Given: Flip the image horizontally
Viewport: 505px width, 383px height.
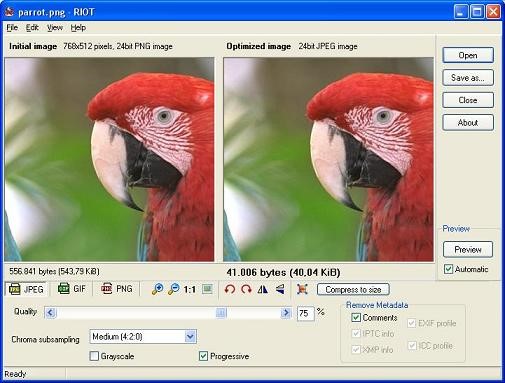Looking at the screenshot, I should (x=263, y=289).
